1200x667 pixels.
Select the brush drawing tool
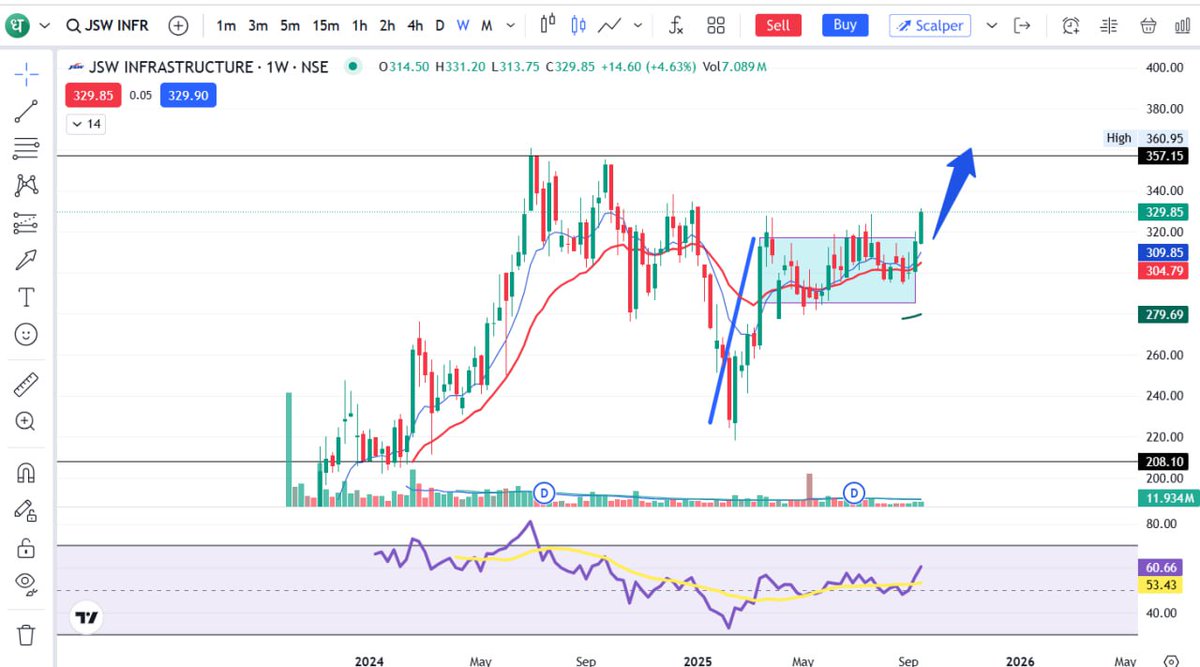(x=26, y=260)
